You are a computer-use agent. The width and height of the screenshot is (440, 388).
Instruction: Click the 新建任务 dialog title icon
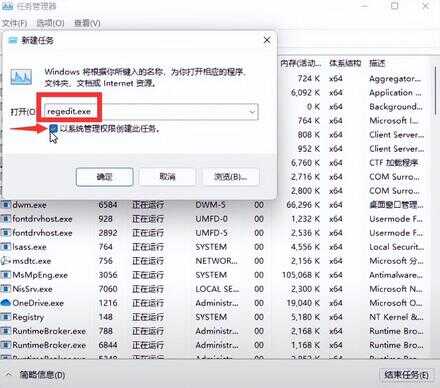coord(13,40)
